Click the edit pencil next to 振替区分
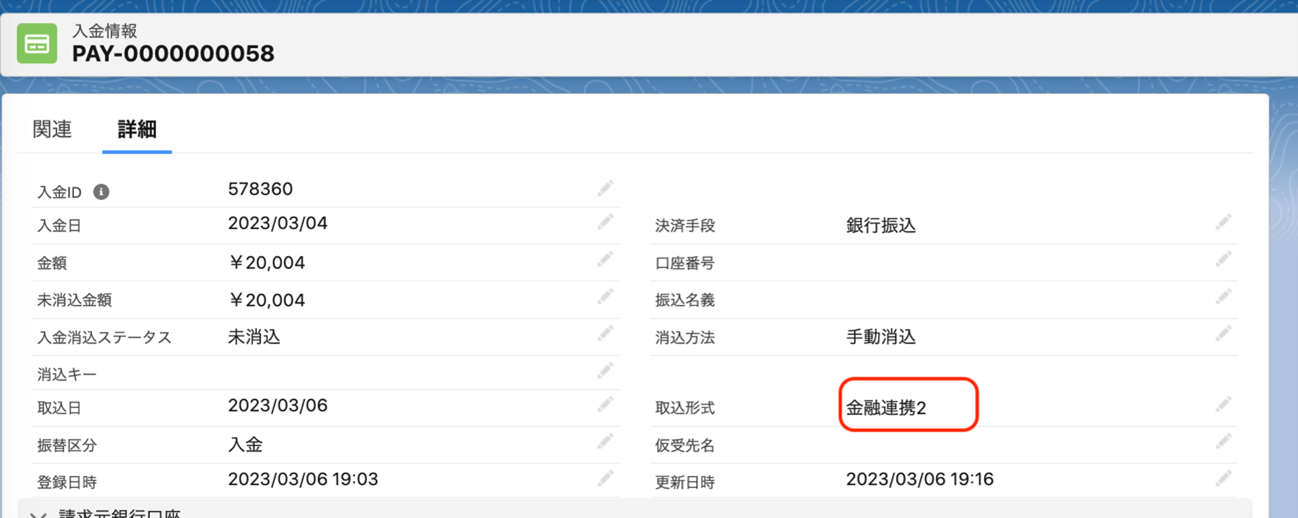Screen dimensions: 1298x518 point(605,442)
